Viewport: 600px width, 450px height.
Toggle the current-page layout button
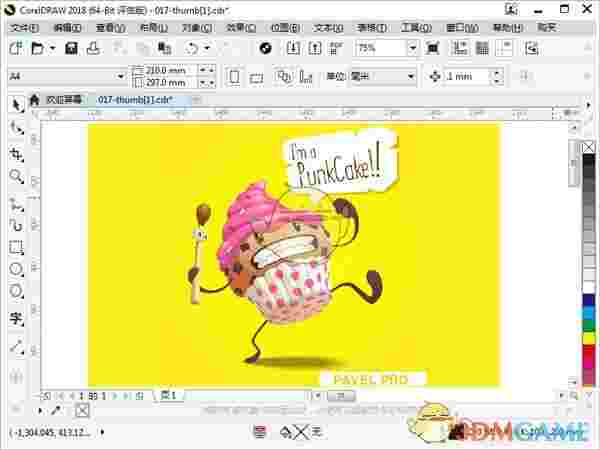click(x=305, y=77)
